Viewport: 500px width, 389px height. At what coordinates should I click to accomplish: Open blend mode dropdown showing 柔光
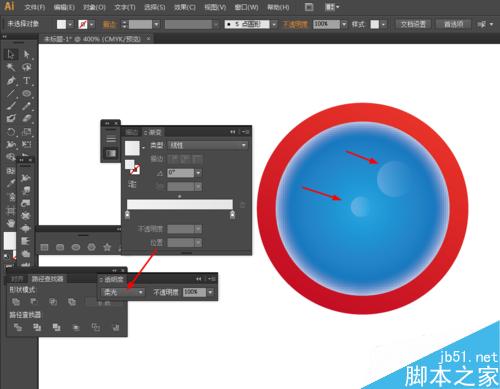122,292
